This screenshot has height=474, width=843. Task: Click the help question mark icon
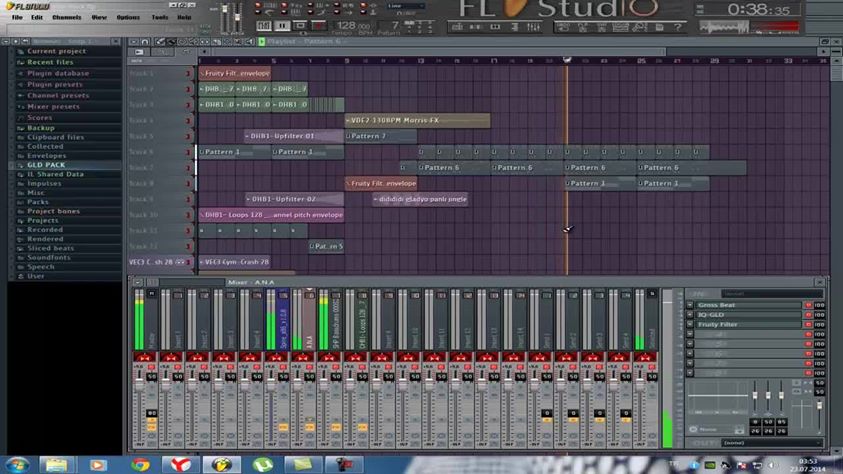pos(678,26)
